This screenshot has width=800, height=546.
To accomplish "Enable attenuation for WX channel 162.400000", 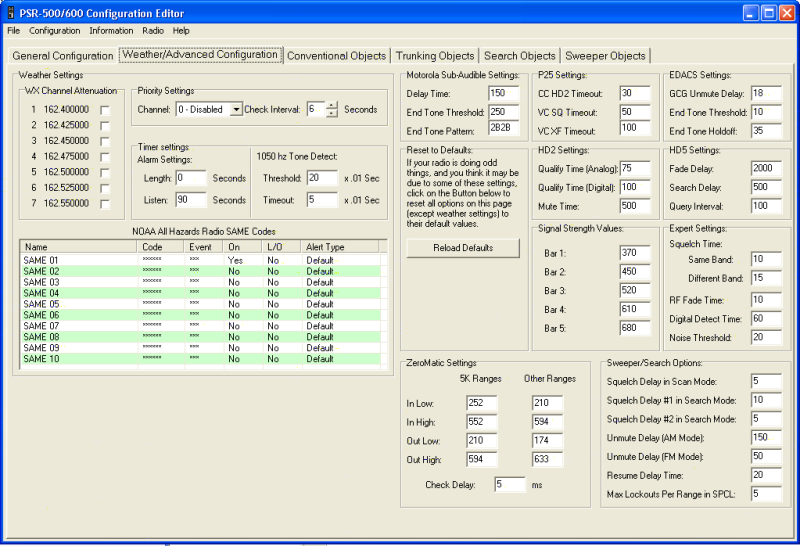I will (x=104, y=110).
